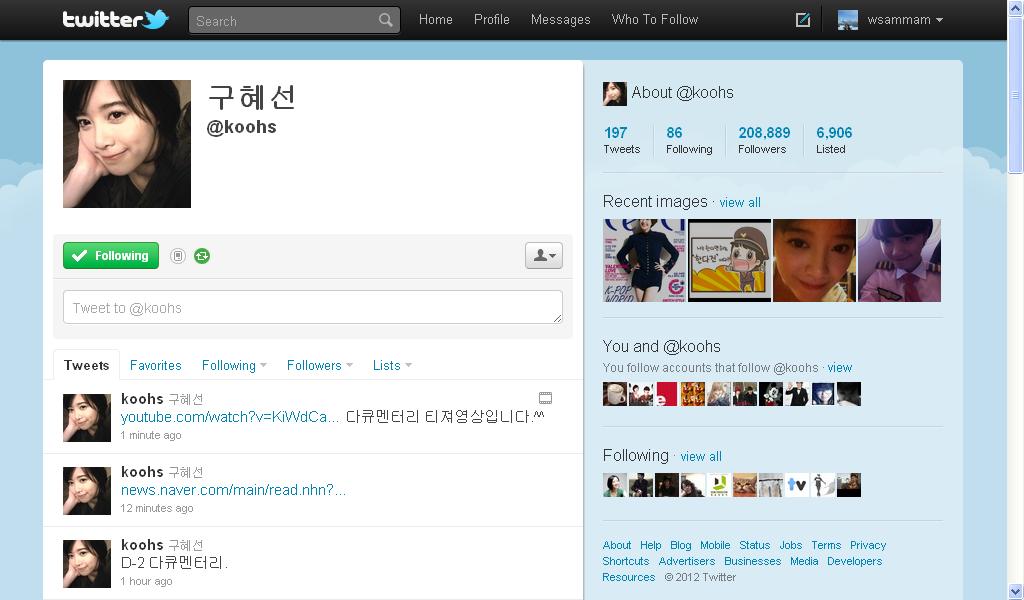Click first avatar in Following list

[615, 485]
